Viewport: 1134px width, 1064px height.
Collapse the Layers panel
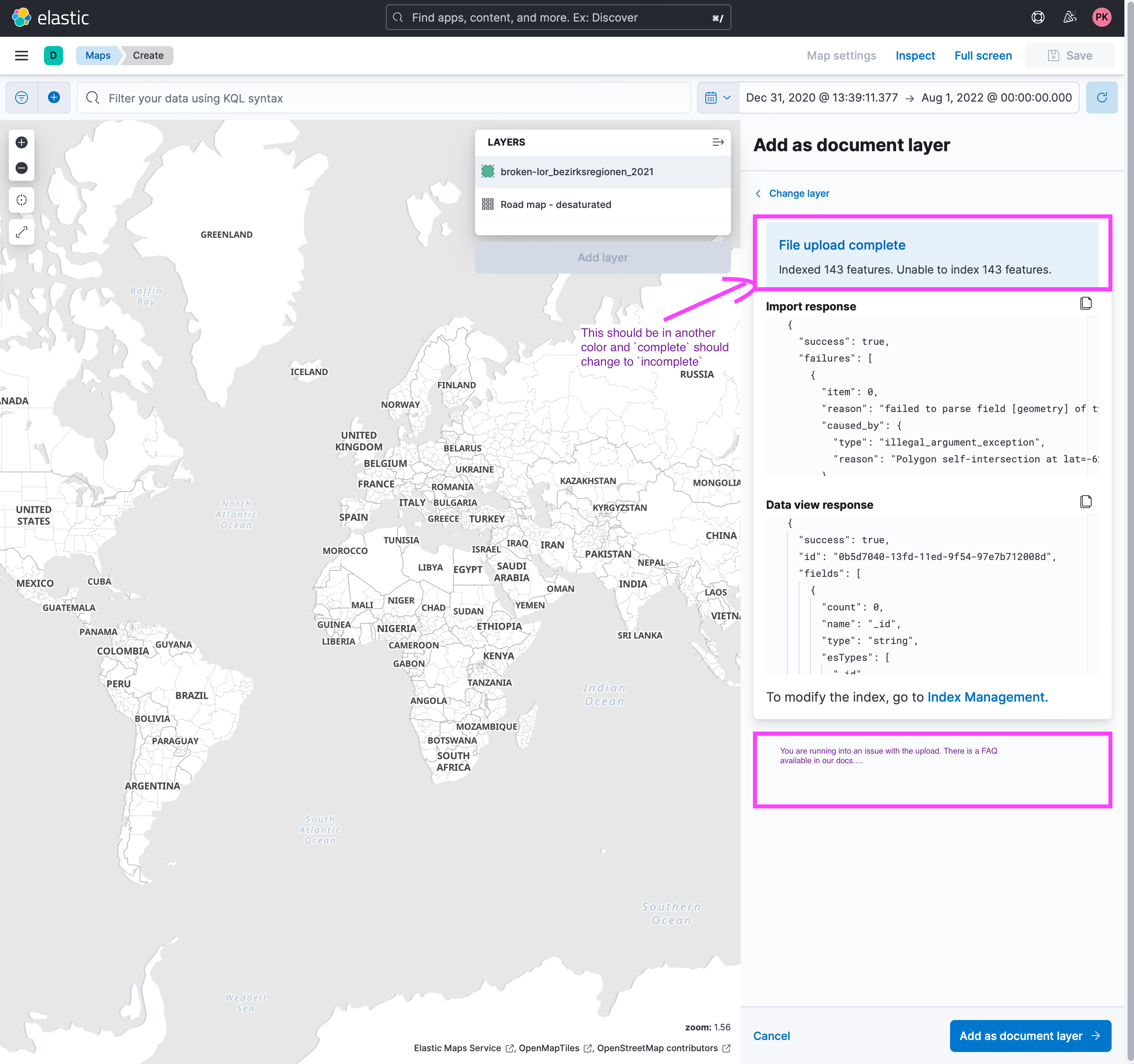pos(718,142)
